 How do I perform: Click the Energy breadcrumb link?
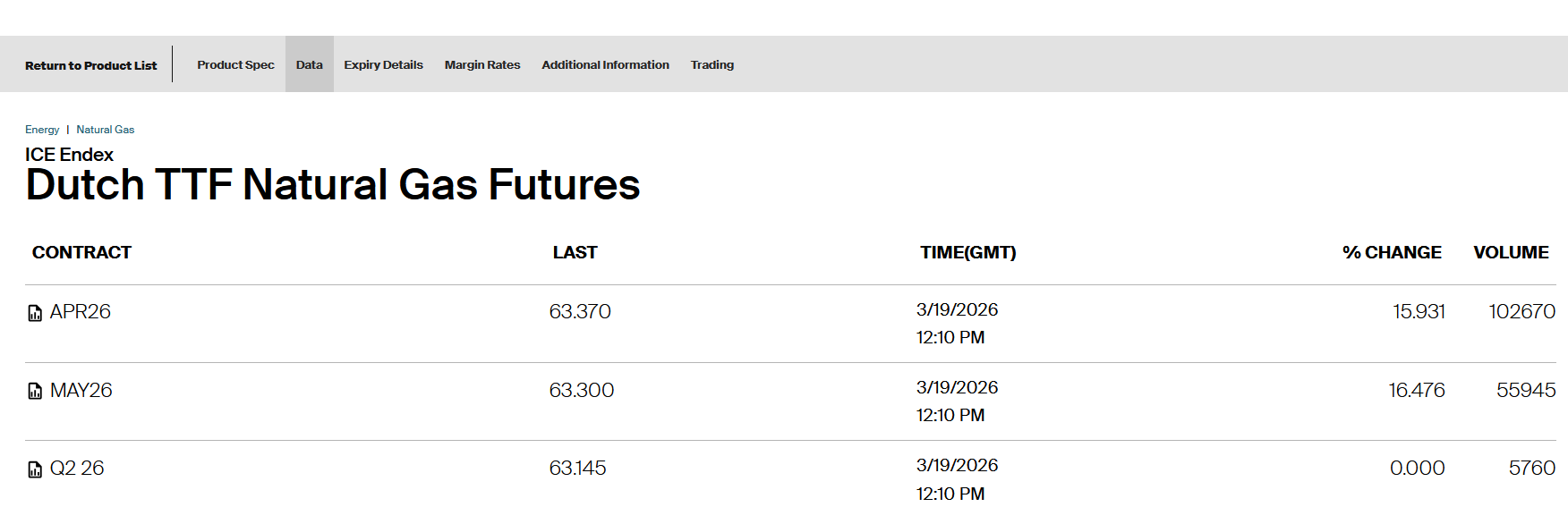[42, 130]
